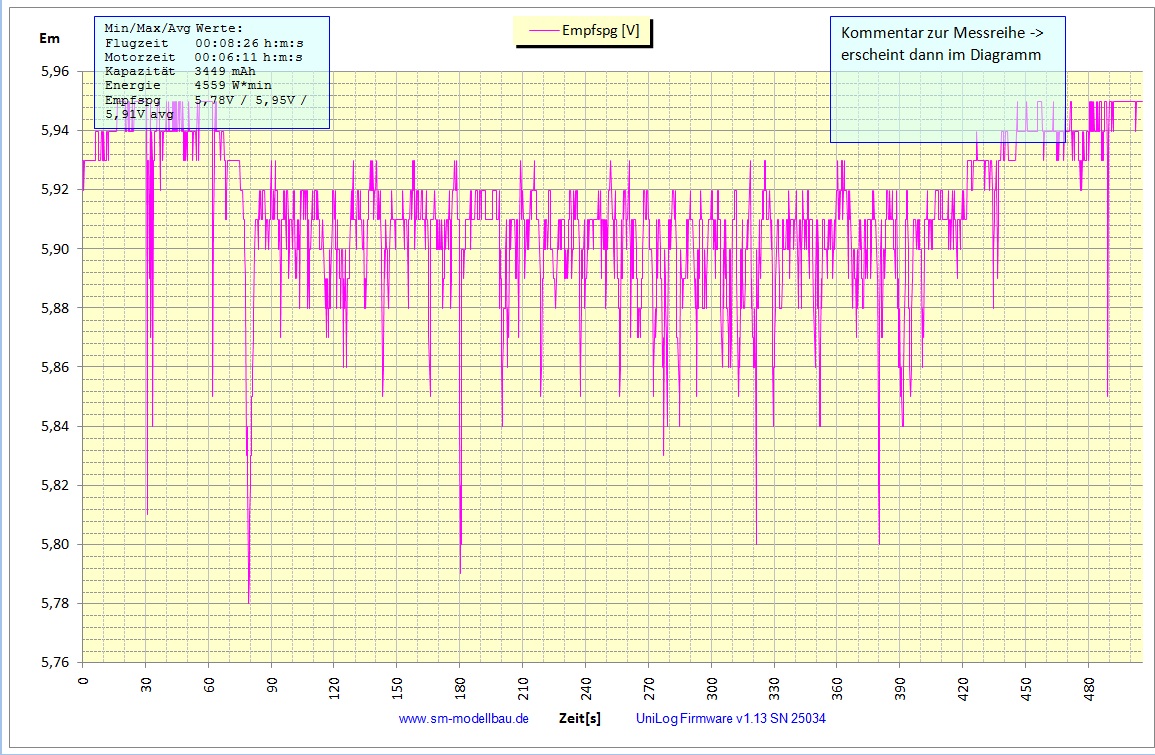
Task: Click the UniLog Firmware v1.13 SN 25034 text
Action: pyautogui.click(x=731, y=719)
